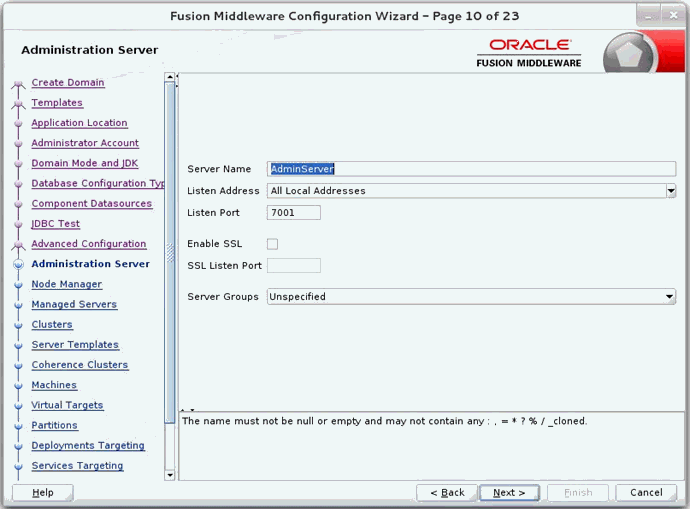
Task: Go to the Templates step
Action: [x=57, y=103]
